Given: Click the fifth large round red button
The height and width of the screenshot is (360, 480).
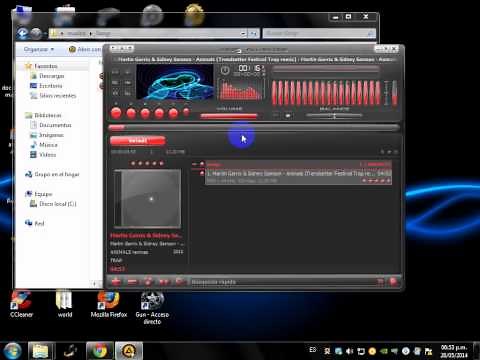Looking at the screenshot, I should tap(173, 113).
